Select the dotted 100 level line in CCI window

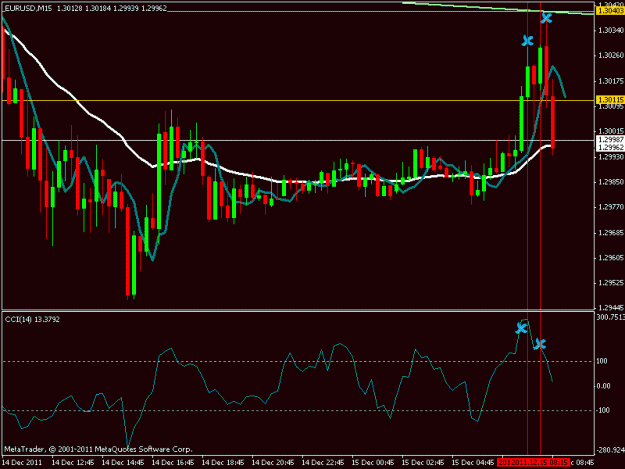pyautogui.click(x=298, y=361)
